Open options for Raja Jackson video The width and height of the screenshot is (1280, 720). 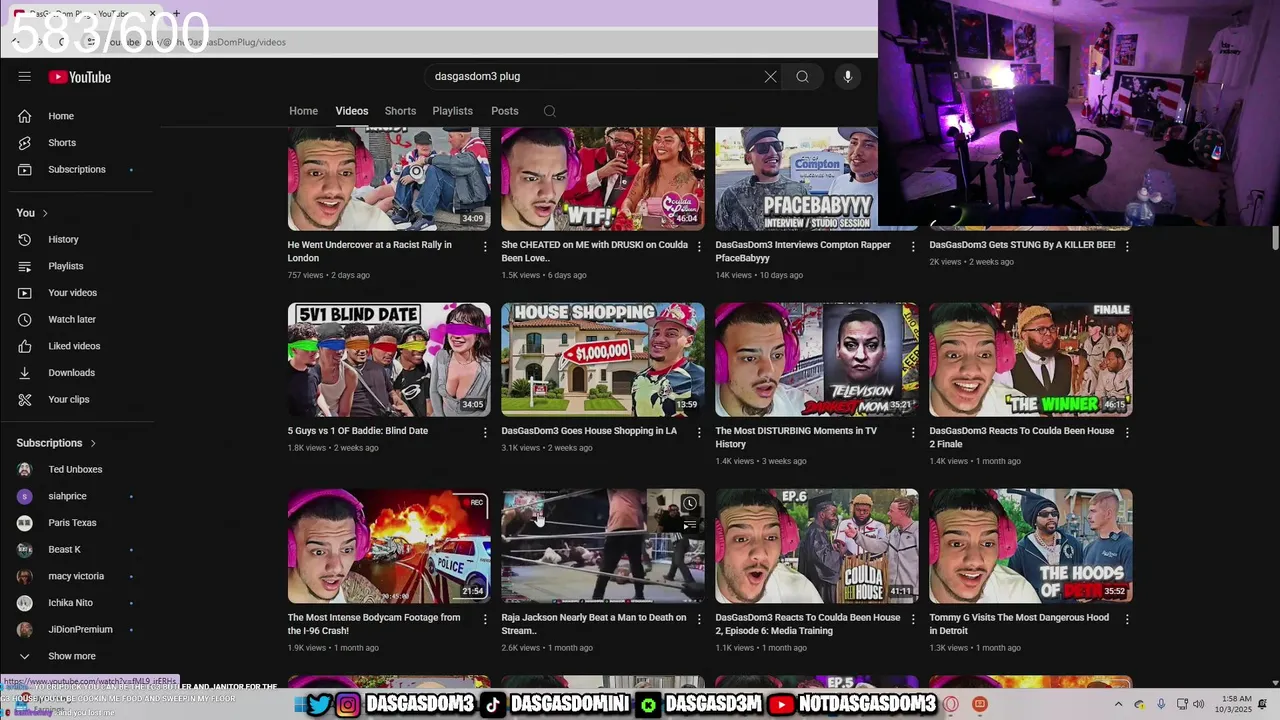pyautogui.click(x=699, y=619)
